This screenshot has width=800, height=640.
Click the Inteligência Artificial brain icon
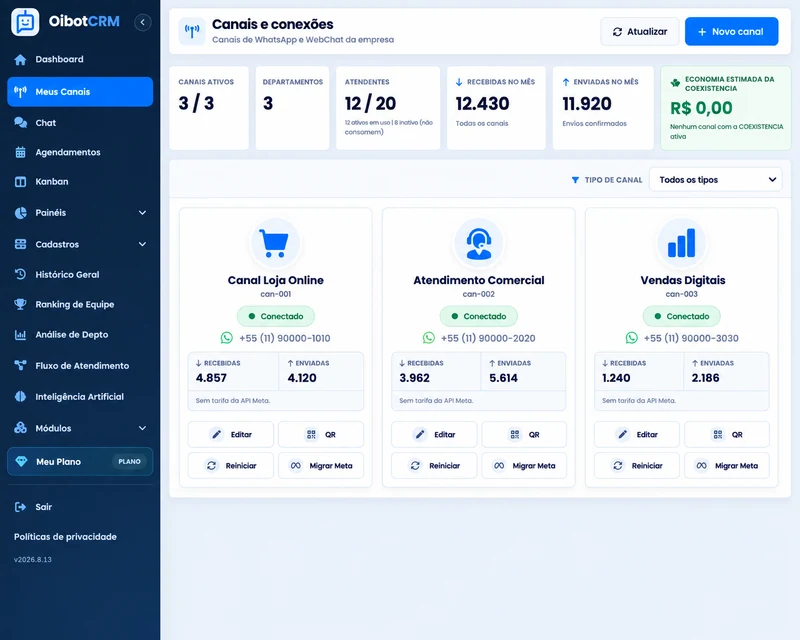(20, 397)
